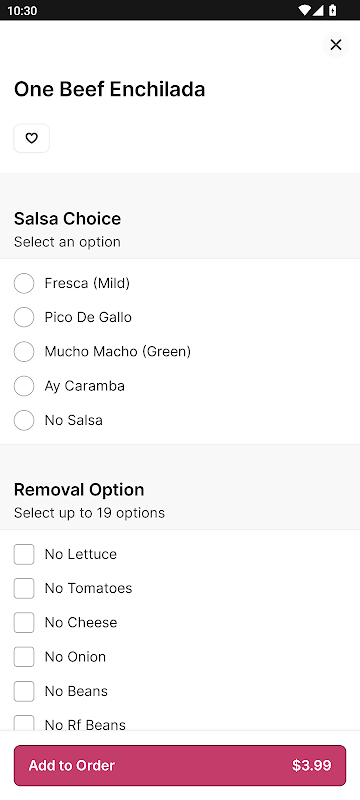Tap the cellular signal icon
The image size is (360, 800).
click(x=318, y=10)
